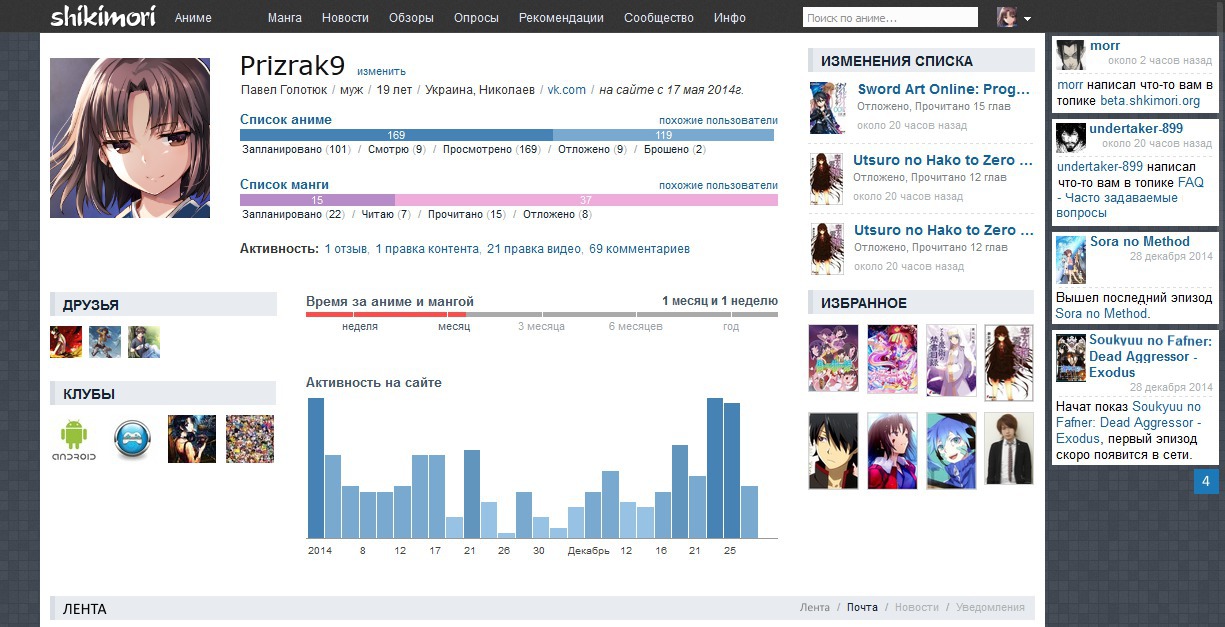1225x627 pixels.
Task: Click the Sora no Method notification thumbnail
Action: 1071,260
